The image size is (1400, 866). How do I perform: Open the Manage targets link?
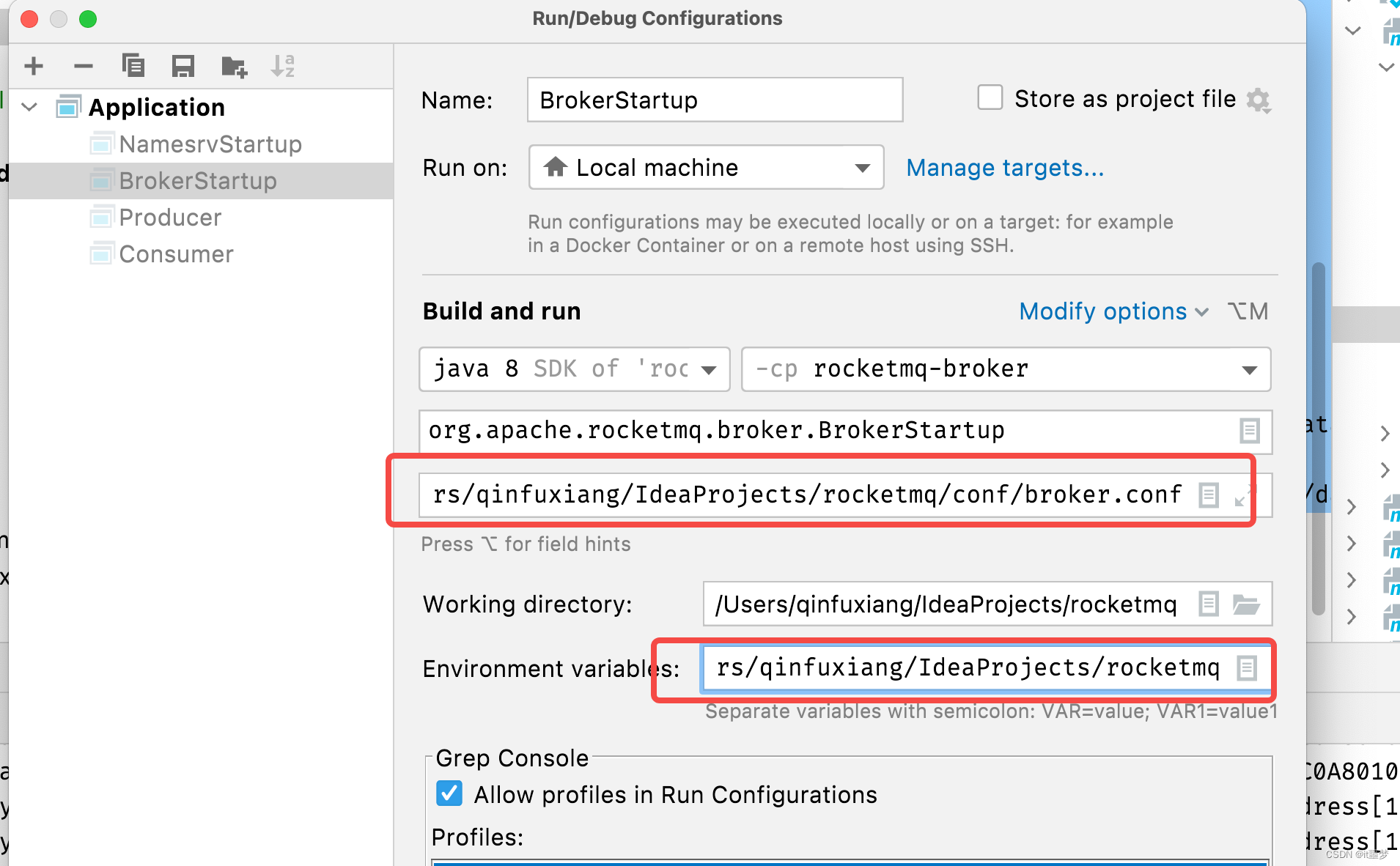(1005, 168)
